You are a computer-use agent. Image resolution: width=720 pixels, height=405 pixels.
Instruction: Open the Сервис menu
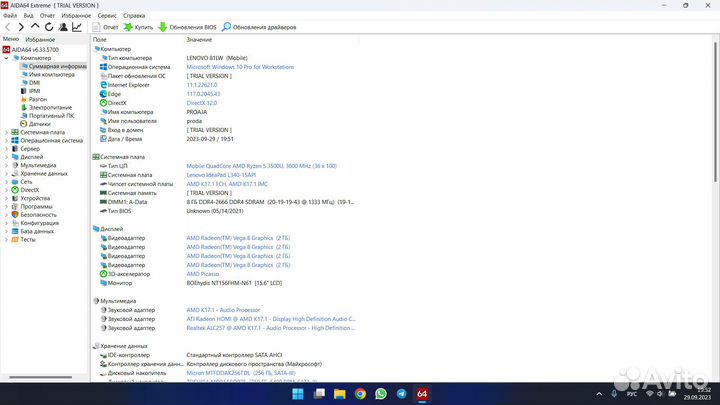point(107,16)
